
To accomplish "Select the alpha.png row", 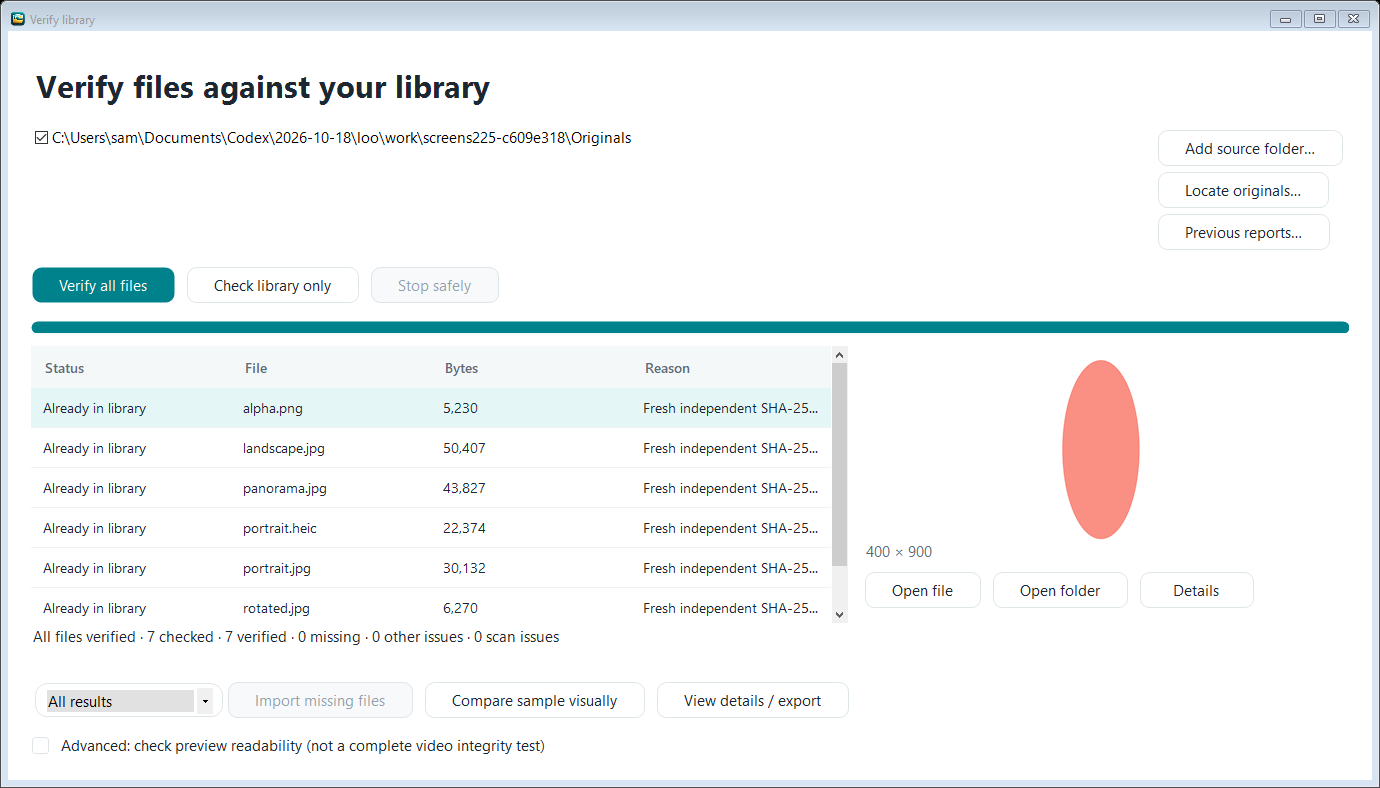I will pyautogui.click(x=431, y=408).
